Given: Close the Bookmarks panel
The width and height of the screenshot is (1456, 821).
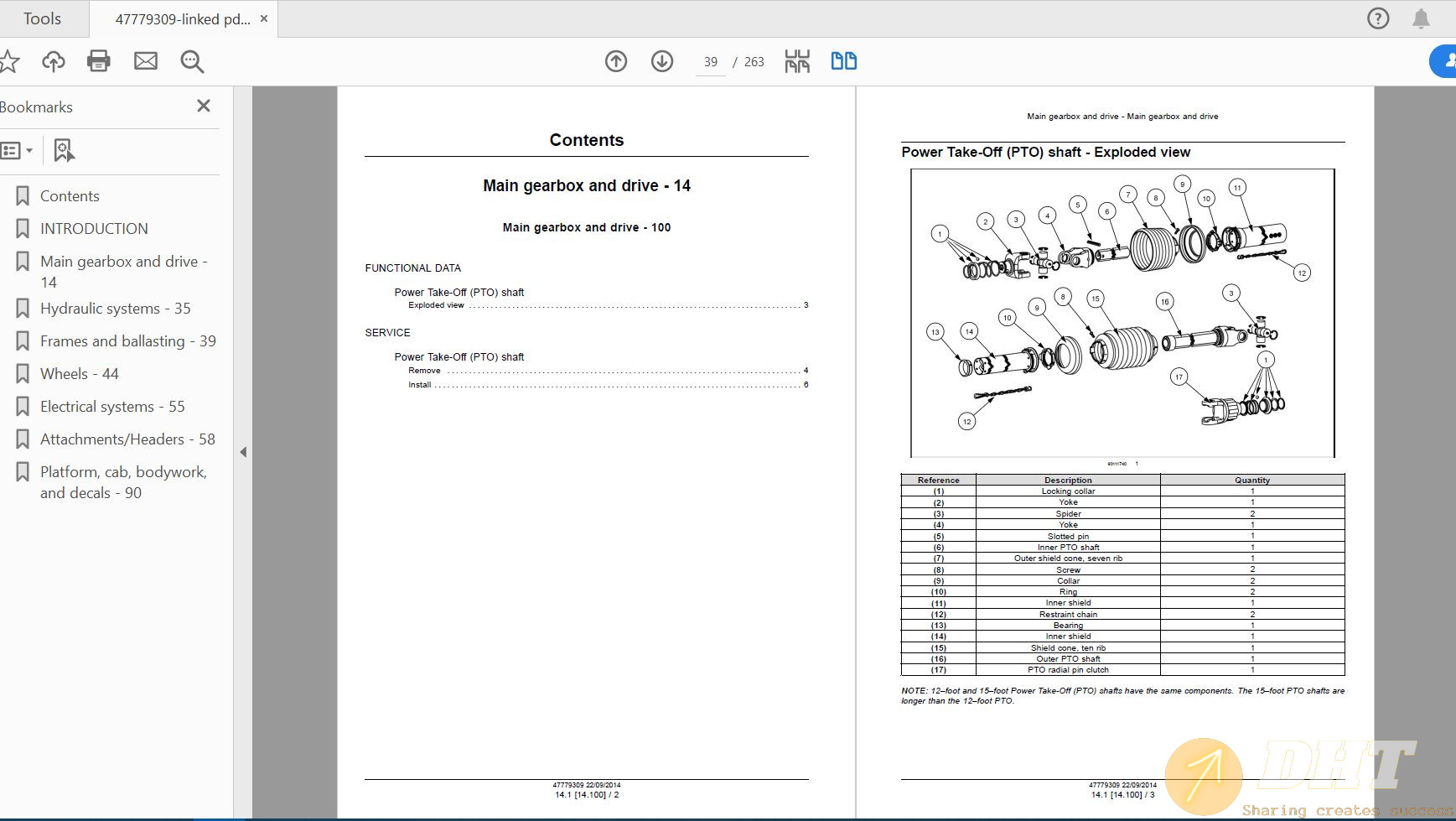Looking at the screenshot, I should point(204,106).
